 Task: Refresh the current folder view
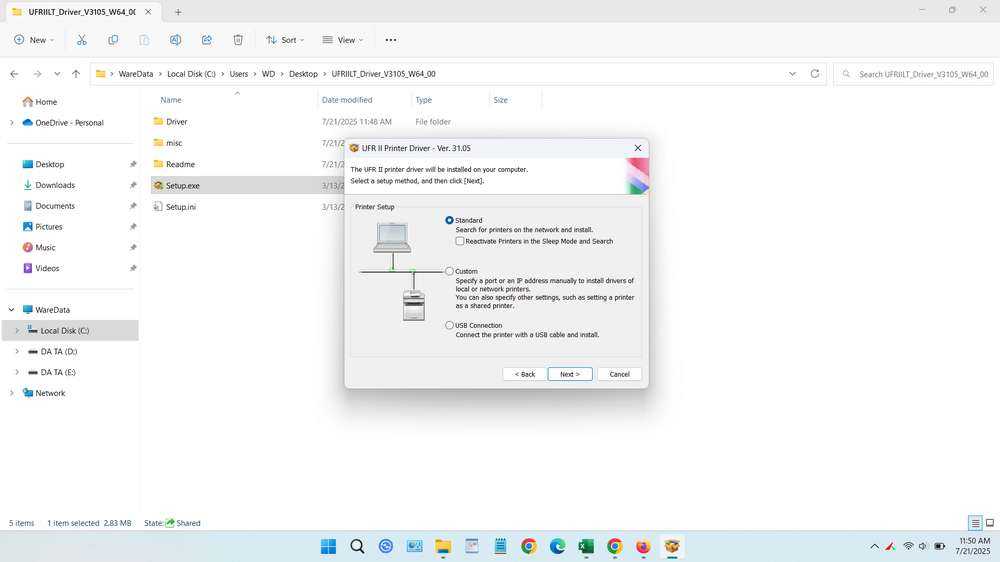pyautogui.click(x=814, y=74)
